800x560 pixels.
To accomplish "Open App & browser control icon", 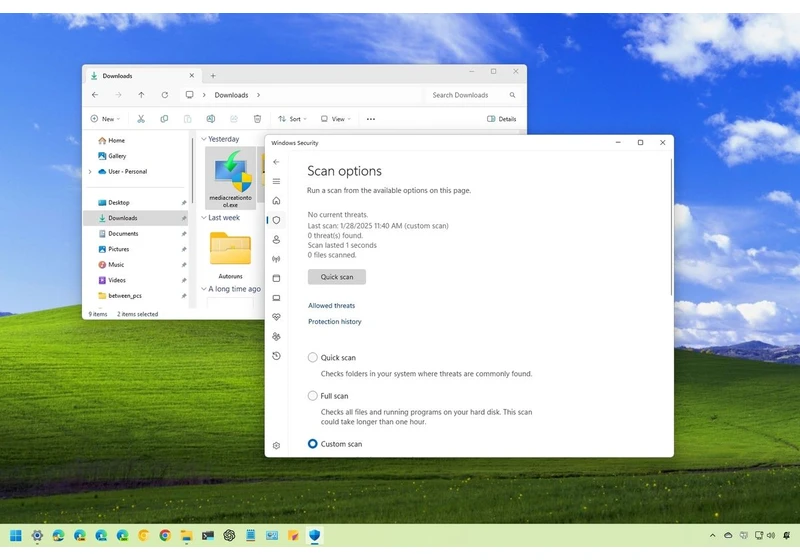I will (x=276, y=278).
